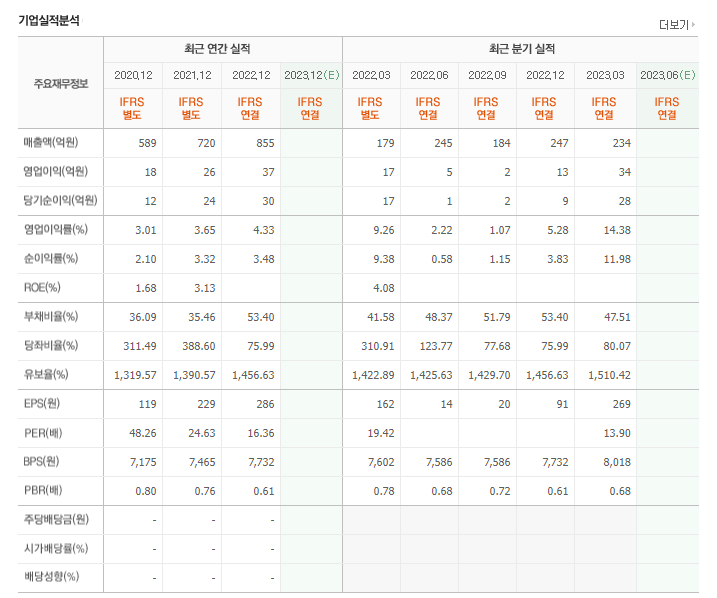Select BPS value 7,175

tap(143, 462)
